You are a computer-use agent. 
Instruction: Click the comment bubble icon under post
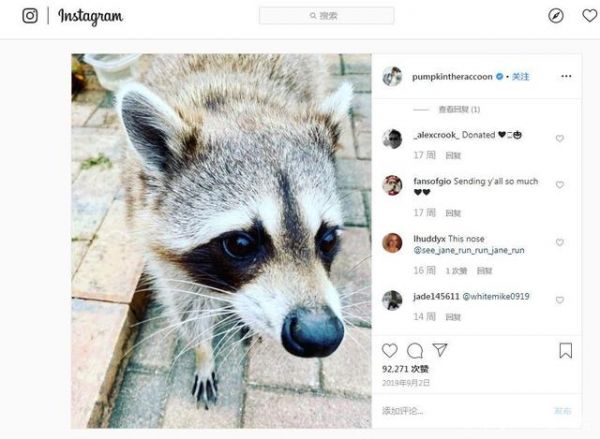[x=415, y=350]
